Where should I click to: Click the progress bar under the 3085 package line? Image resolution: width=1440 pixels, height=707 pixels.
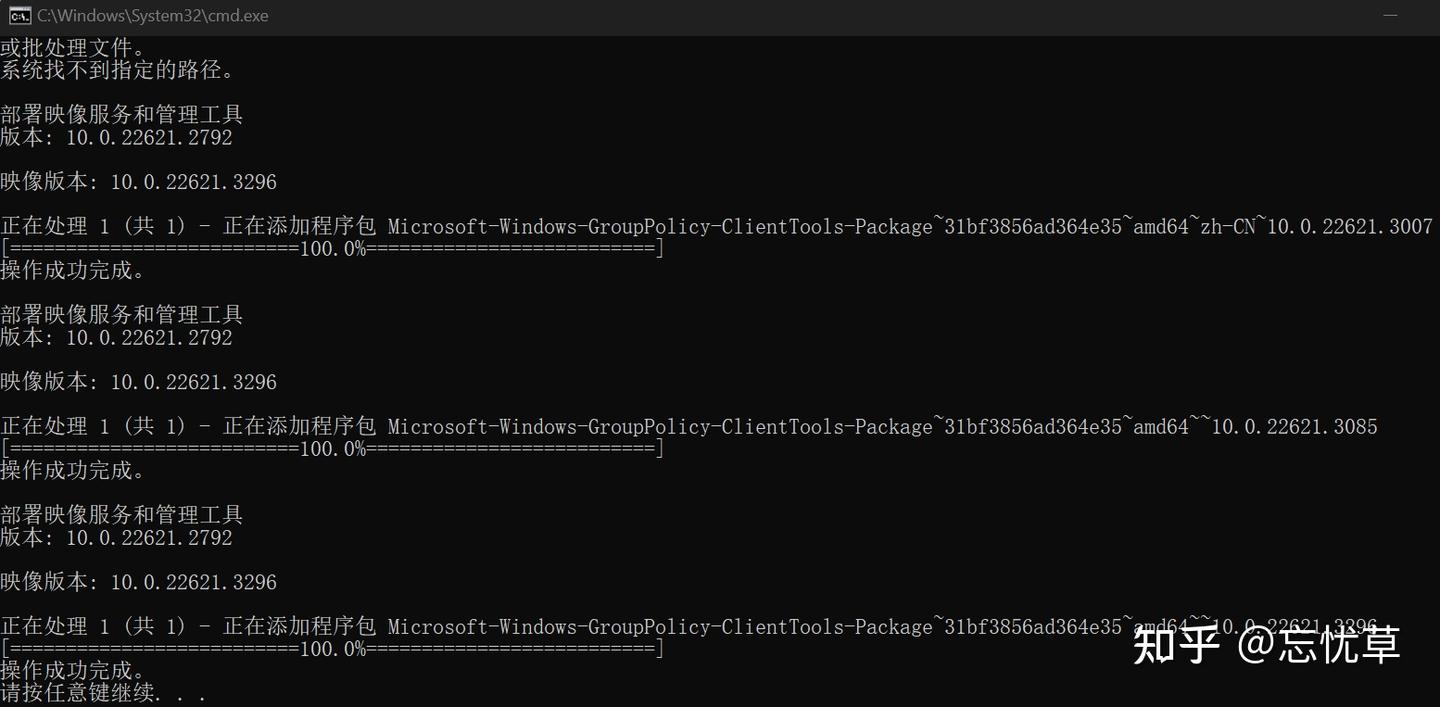[x=332, y=449]
